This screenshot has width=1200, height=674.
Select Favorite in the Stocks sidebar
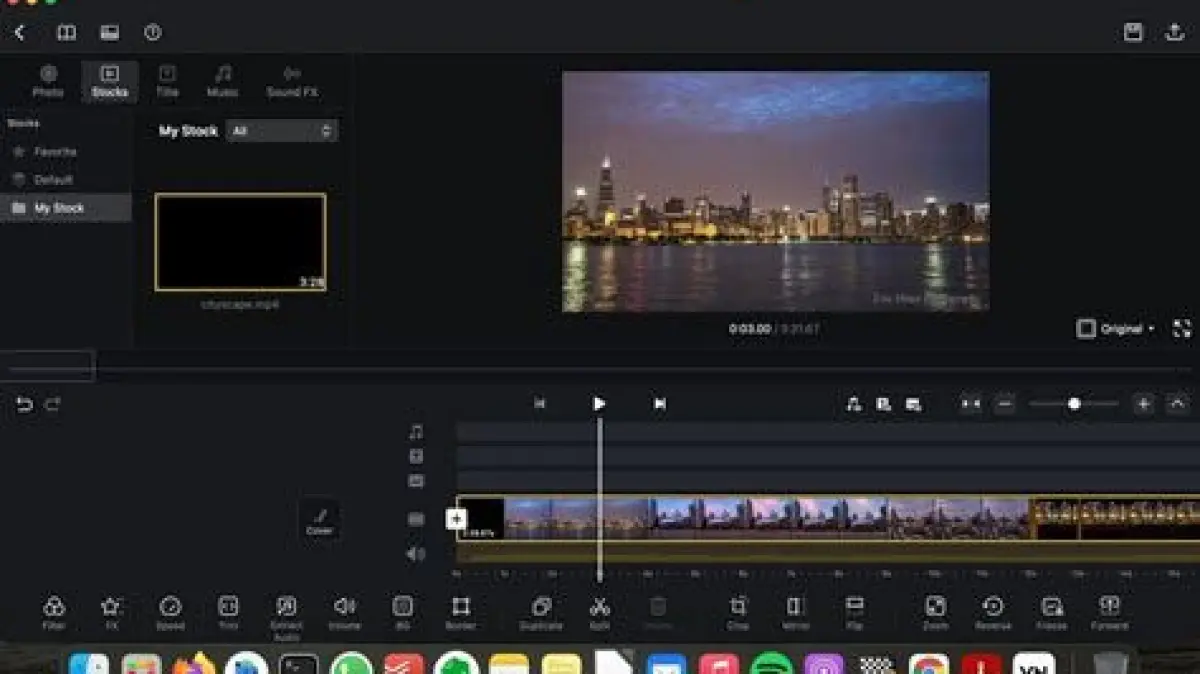[x=55, y=152]
